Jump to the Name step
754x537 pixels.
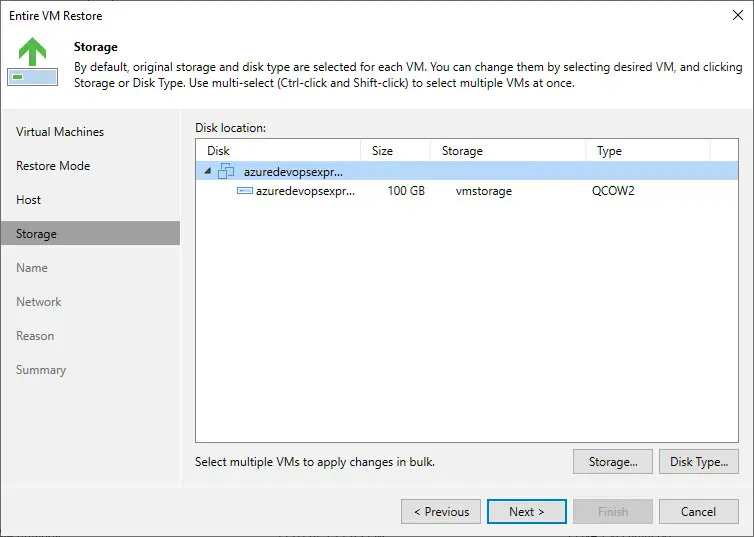point(32,268)
